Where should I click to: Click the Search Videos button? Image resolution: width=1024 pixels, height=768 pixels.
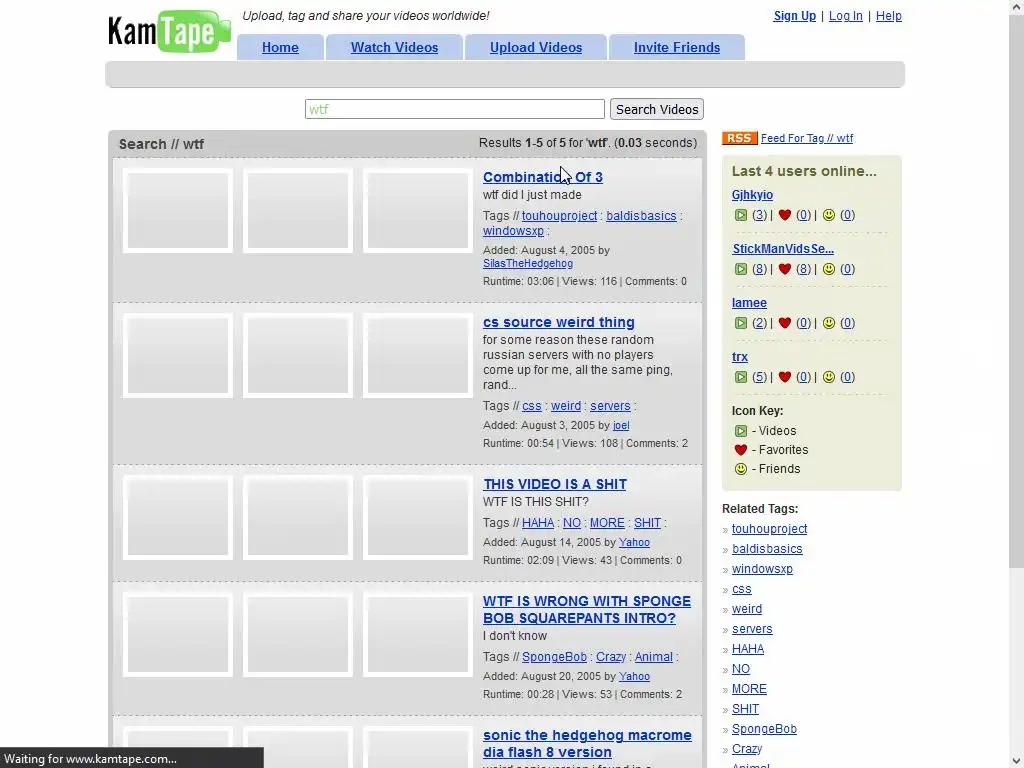point(657,109)
